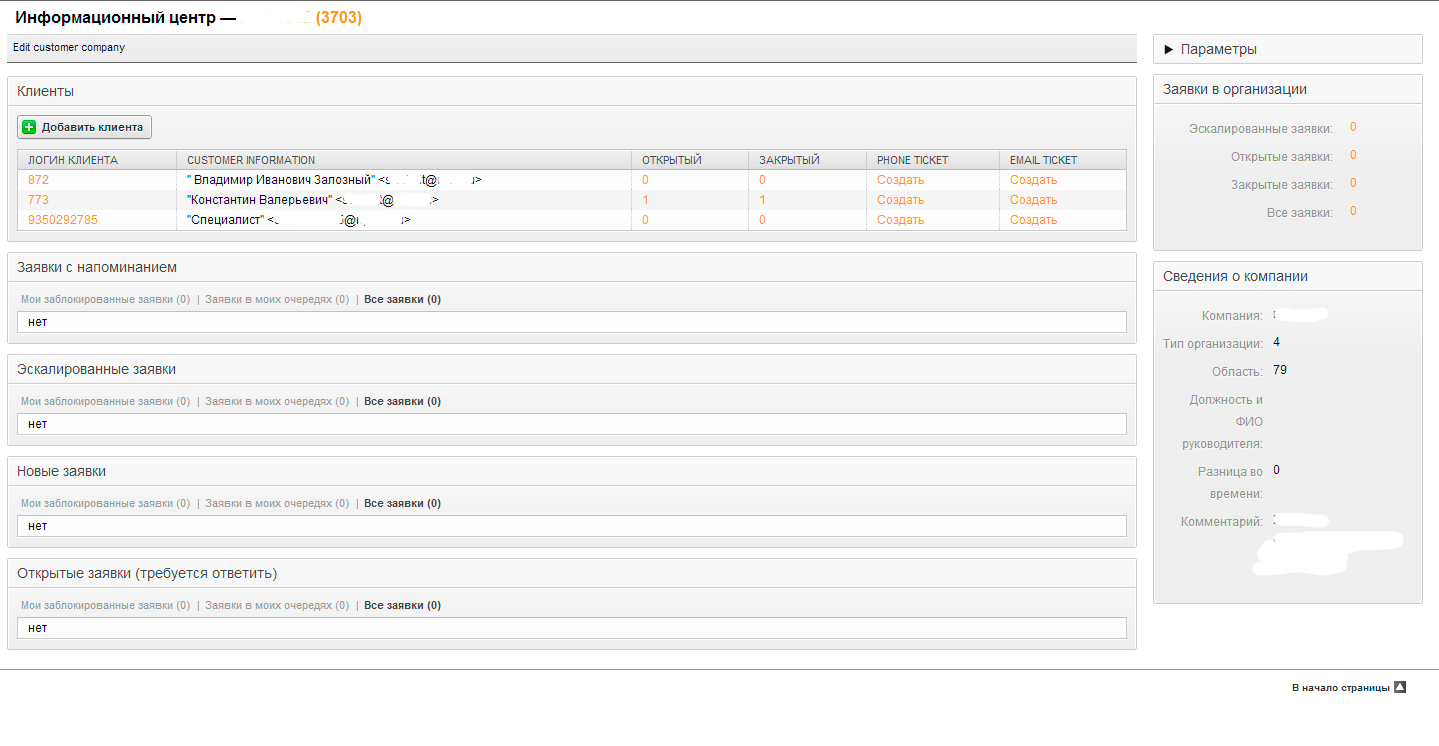Open the escalated tickets count in Заявки в организации

coord(1353,127)
